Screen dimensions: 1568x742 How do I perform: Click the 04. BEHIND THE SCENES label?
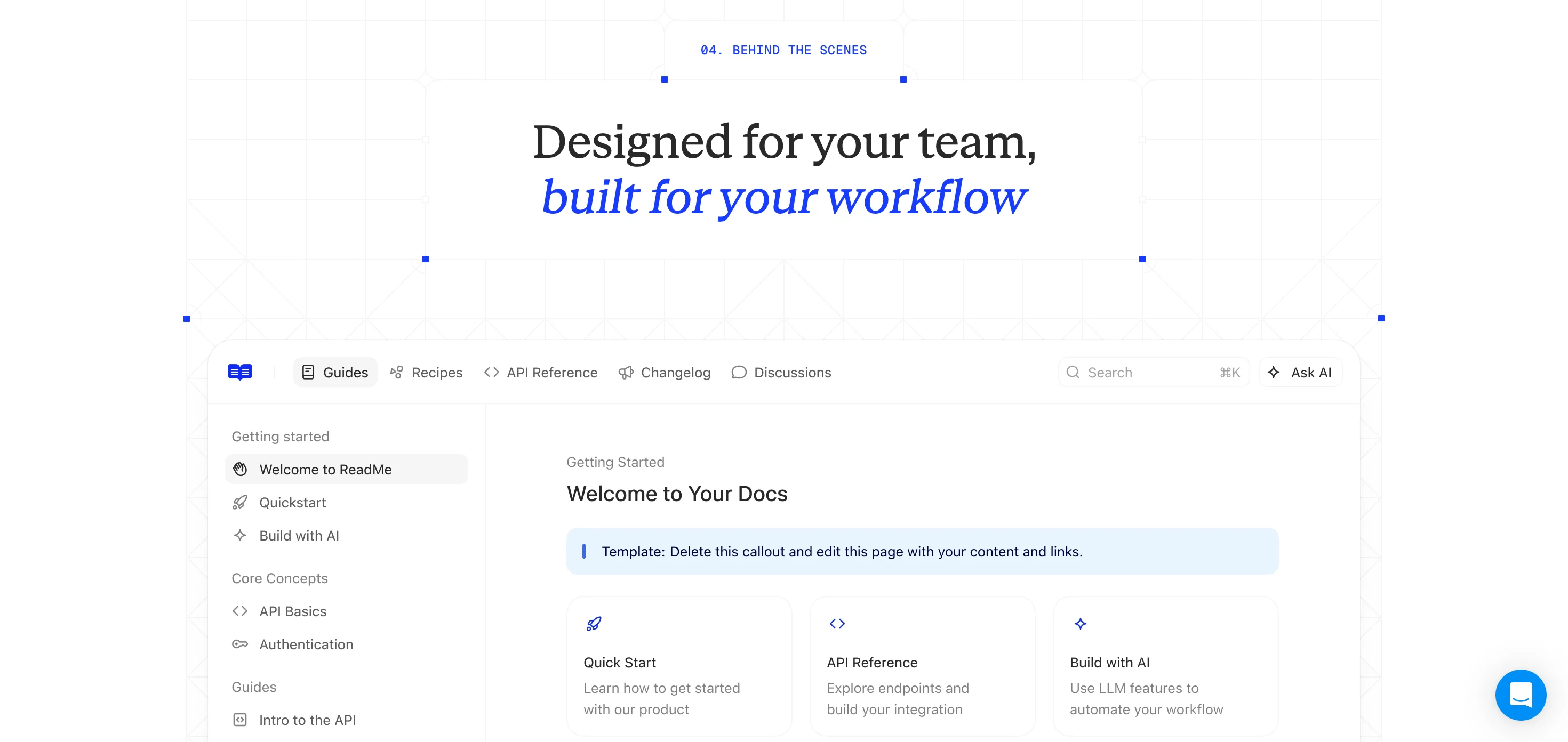pyautogui.click(x=783, y=50)
